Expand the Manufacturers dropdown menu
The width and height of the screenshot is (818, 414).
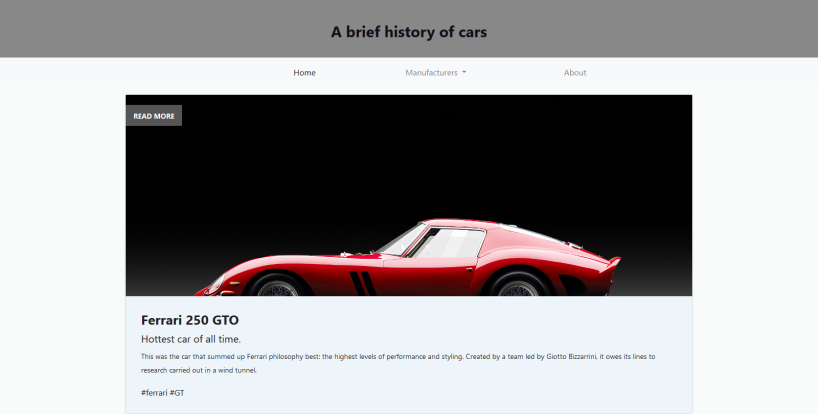pos(436,72)
